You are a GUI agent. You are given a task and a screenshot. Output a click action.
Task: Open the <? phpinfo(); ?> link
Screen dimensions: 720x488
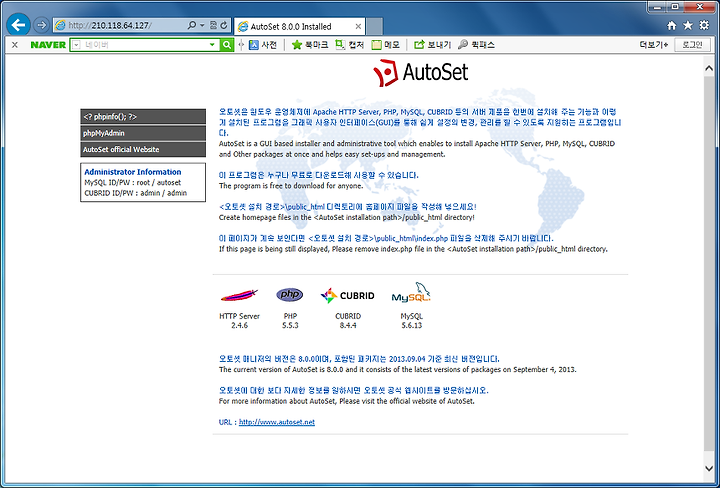coord(143,117)
